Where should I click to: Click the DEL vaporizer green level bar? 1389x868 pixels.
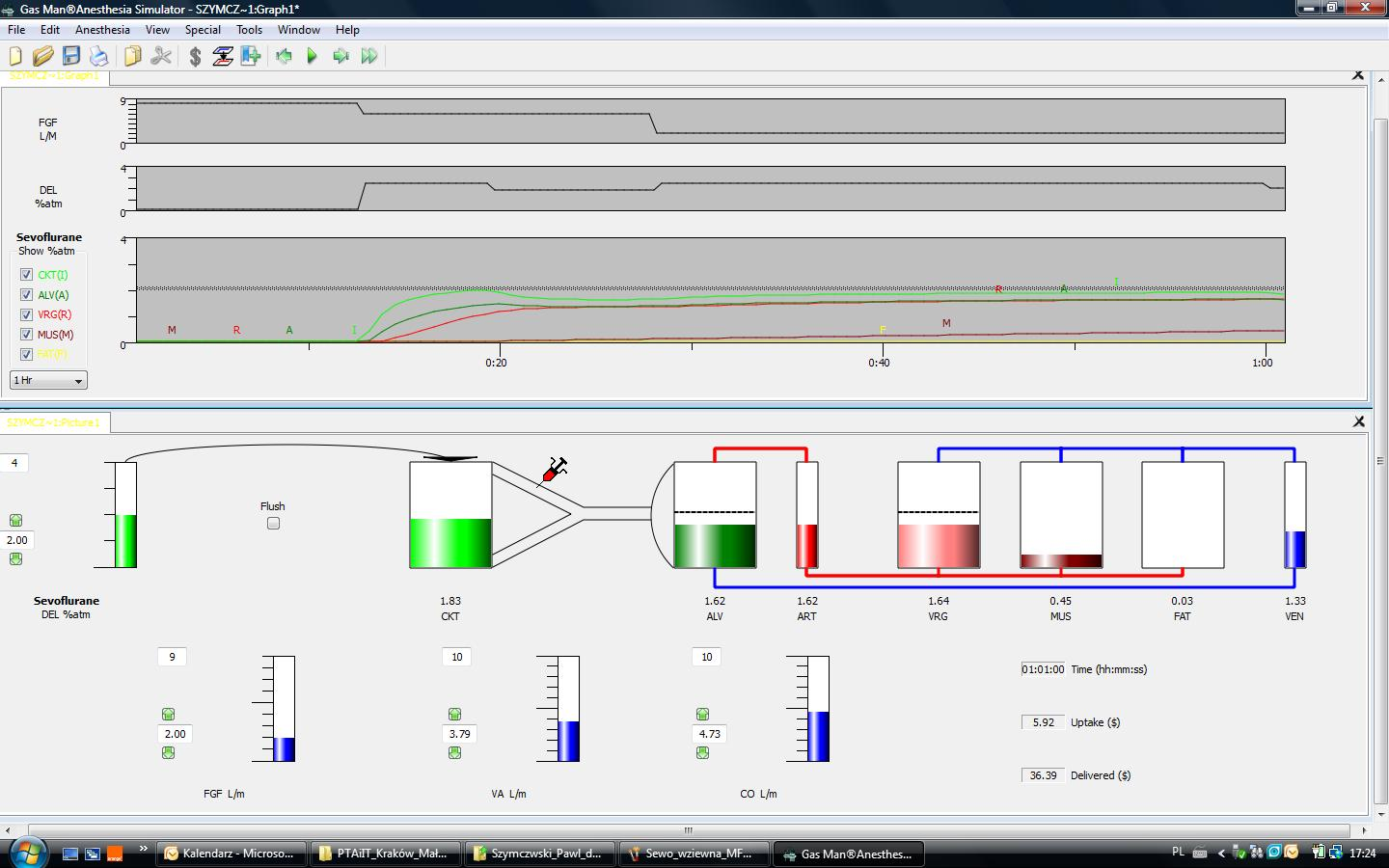pos(125,540)
